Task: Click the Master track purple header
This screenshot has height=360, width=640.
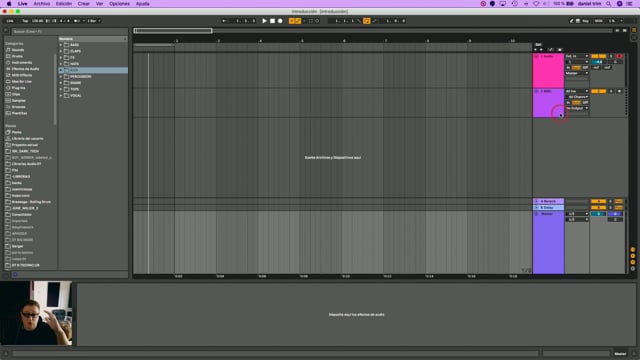Action: 549,242
